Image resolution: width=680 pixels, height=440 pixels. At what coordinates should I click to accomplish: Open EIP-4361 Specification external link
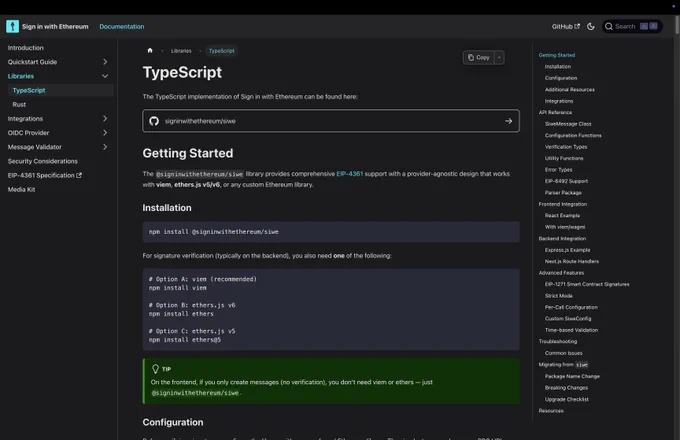click(x=45, y=175)
